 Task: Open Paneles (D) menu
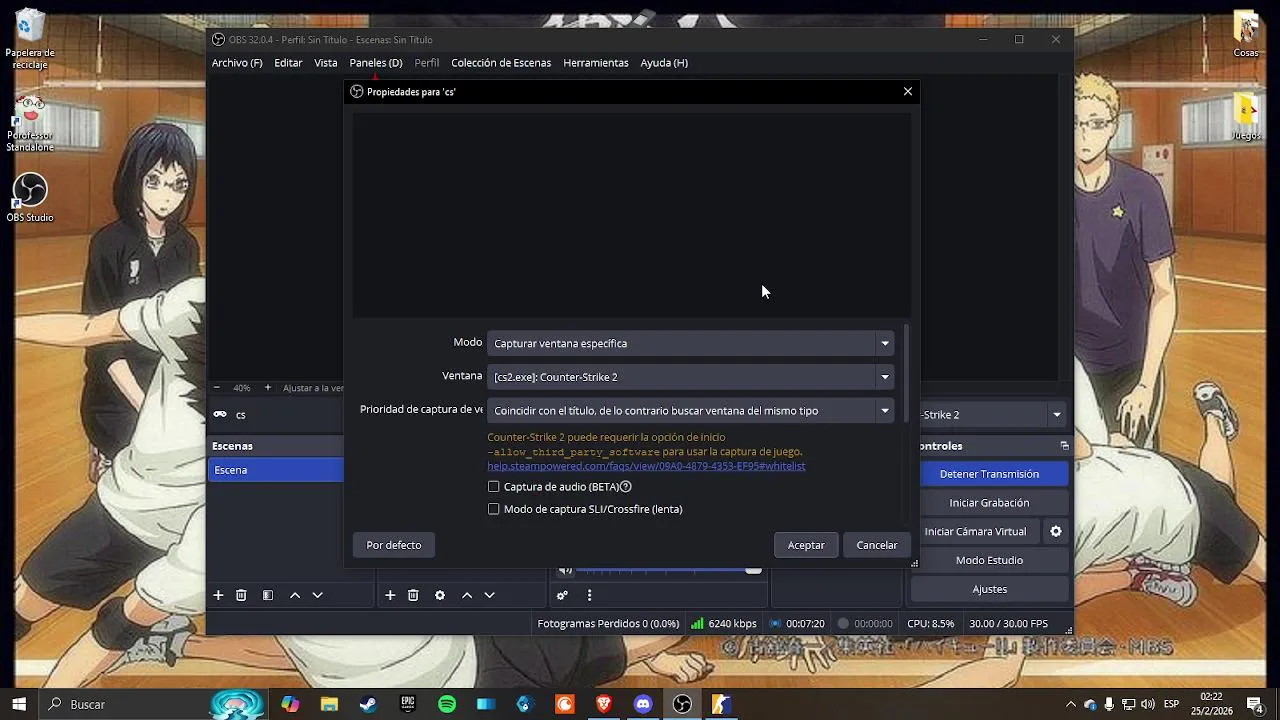tap(376, 63)
